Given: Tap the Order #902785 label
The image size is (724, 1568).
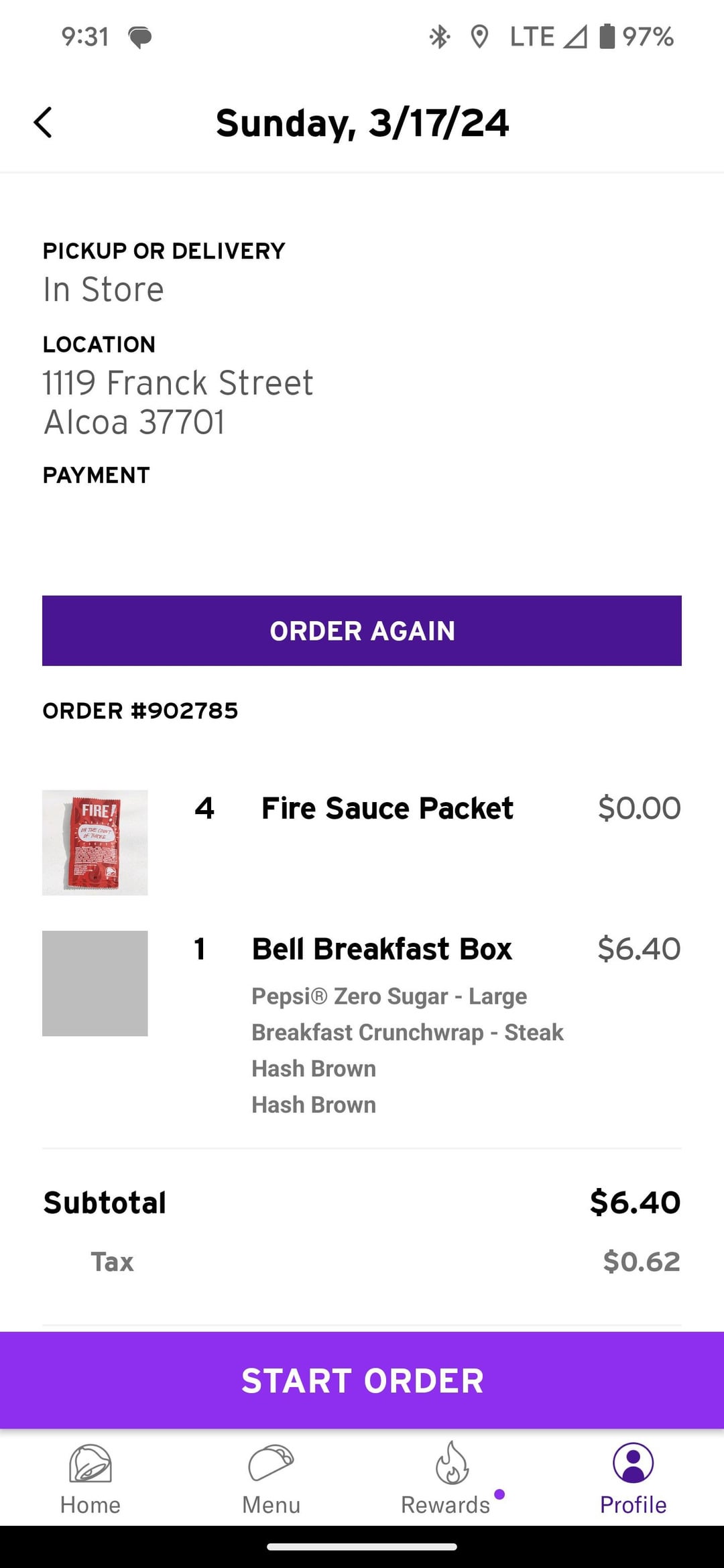Looking at the screenshot, I should [x=141, y=711].
